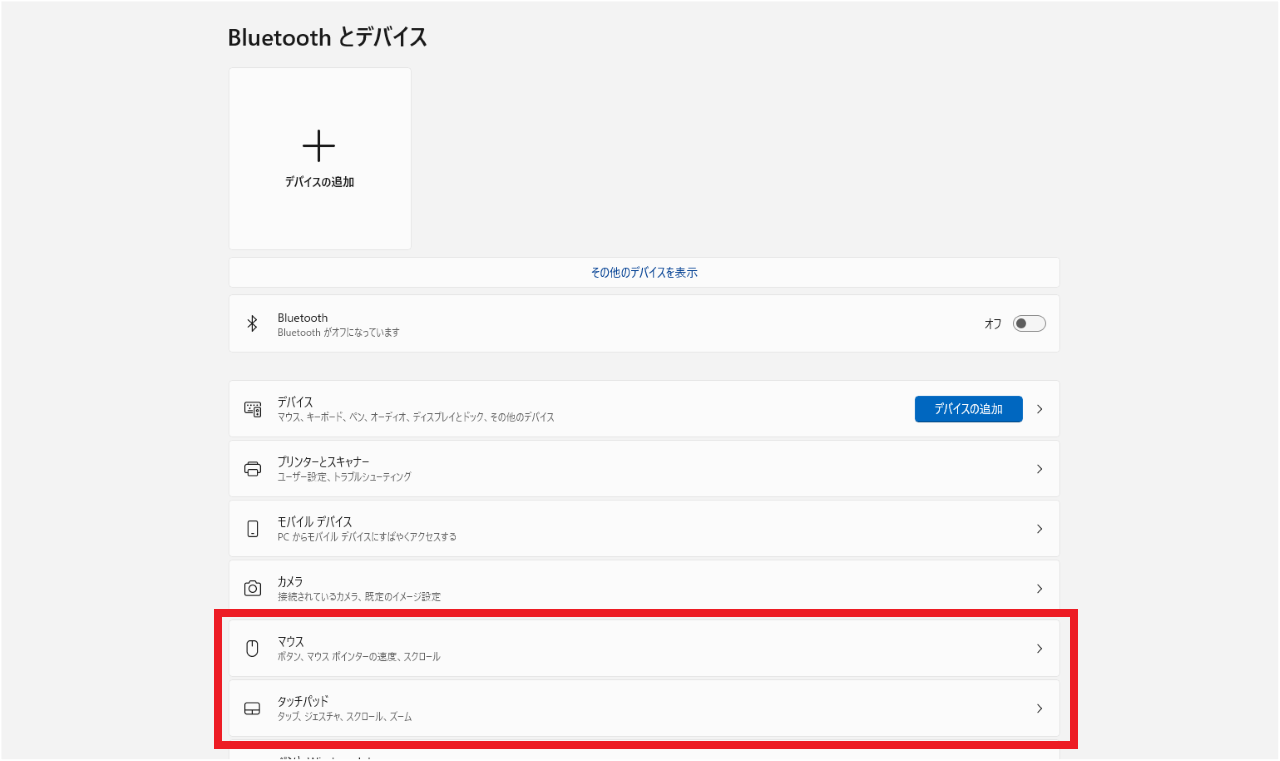Click the touchpad icon in the タッチパッド row
This screenshot has width=1280, height=761.
click(x=252, y=708)
